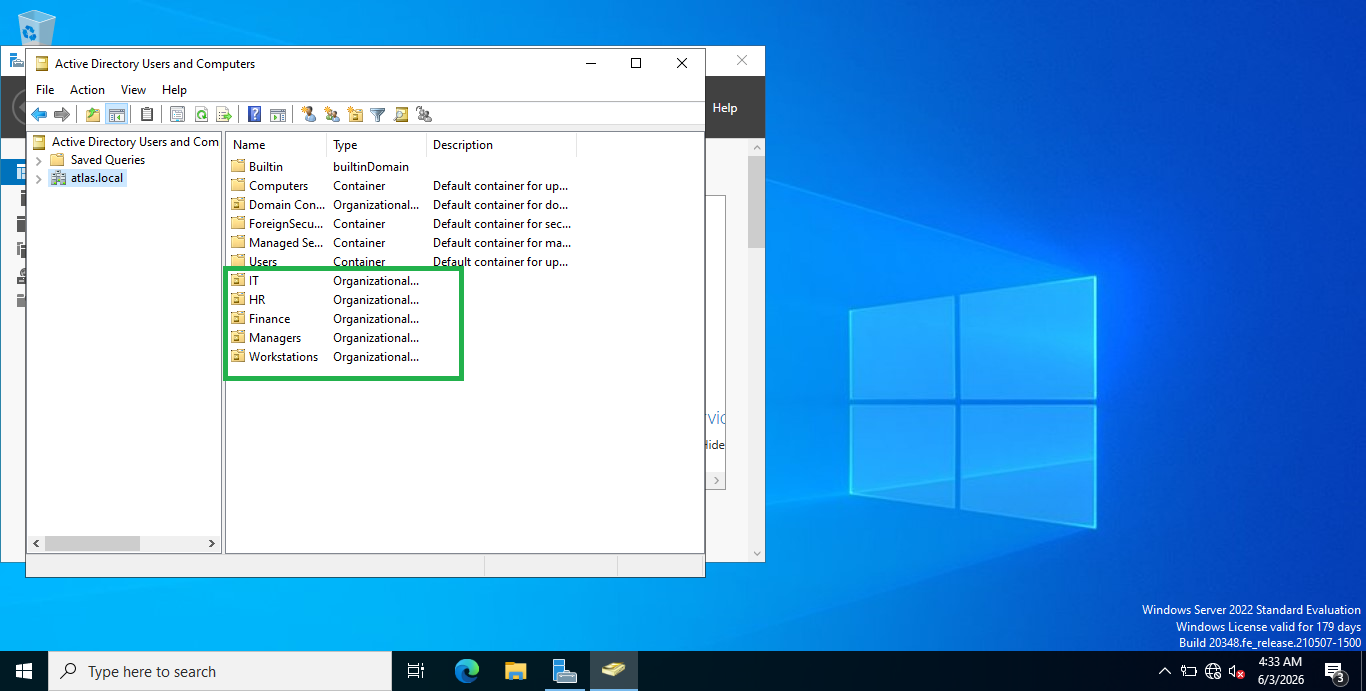1366x691 pixels.
Task: Go up one level with the folder-arrow icon
Action: (x=93, y=114)
